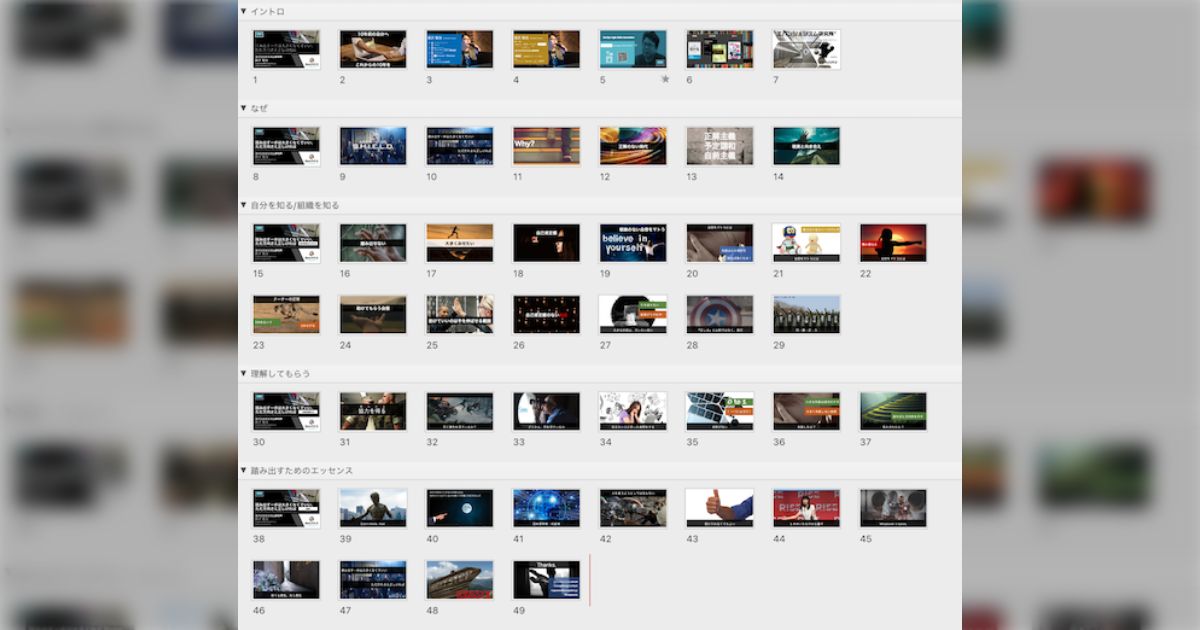
Task: Click the star icon under slide 5
Action: pos(665,79)
